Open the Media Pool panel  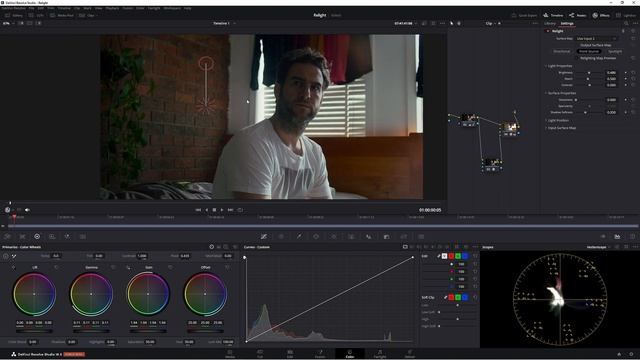(62, 16)
